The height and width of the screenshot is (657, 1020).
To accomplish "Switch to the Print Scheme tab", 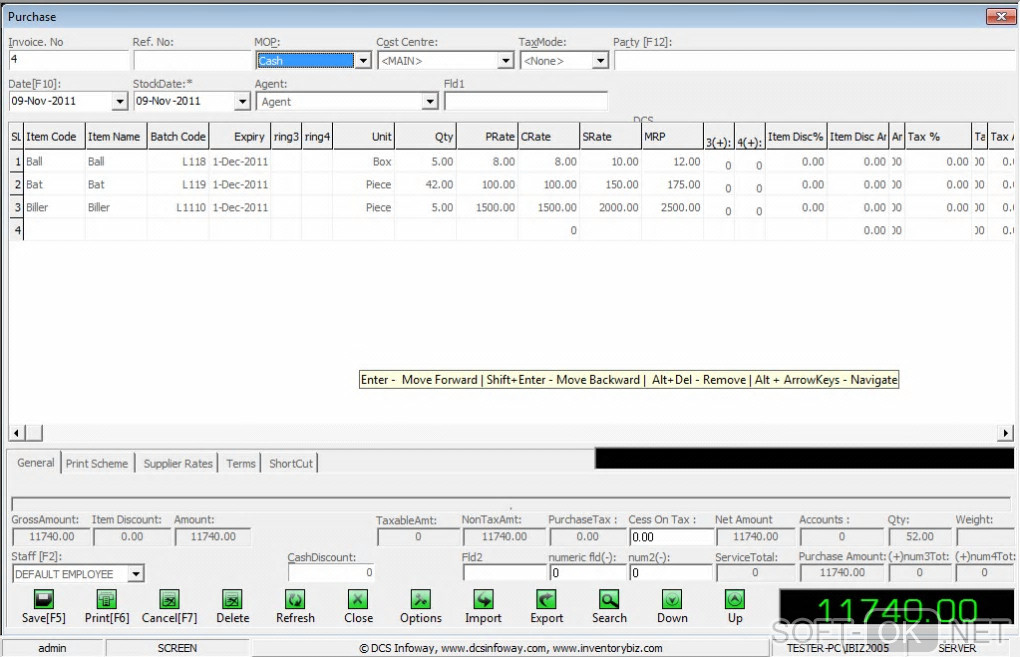I will click(97, 463).
